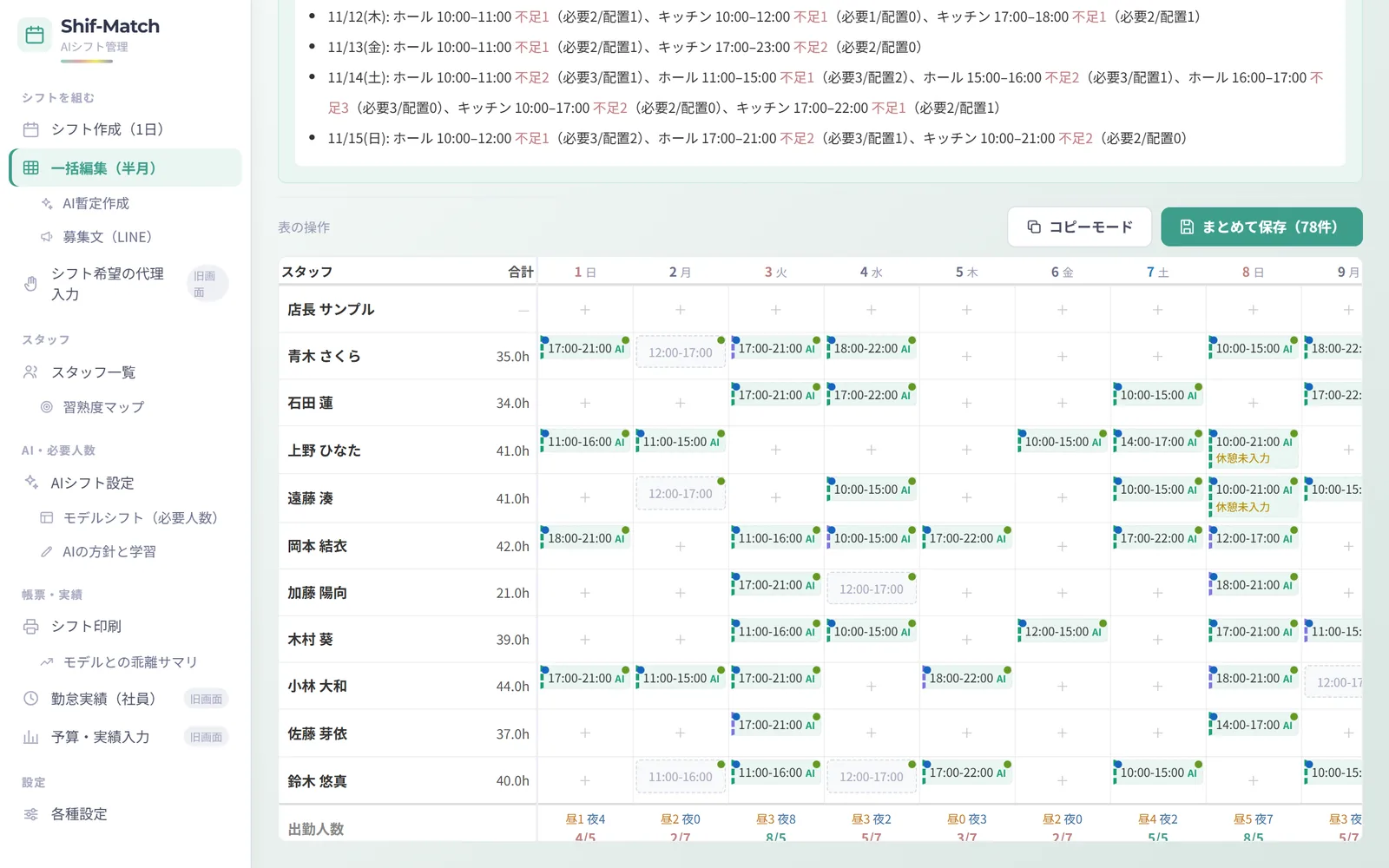Screen dimensions: 1389x868
Task: Click the grid icon beside 一括編集（半月）
Action: tap(31, 168)
